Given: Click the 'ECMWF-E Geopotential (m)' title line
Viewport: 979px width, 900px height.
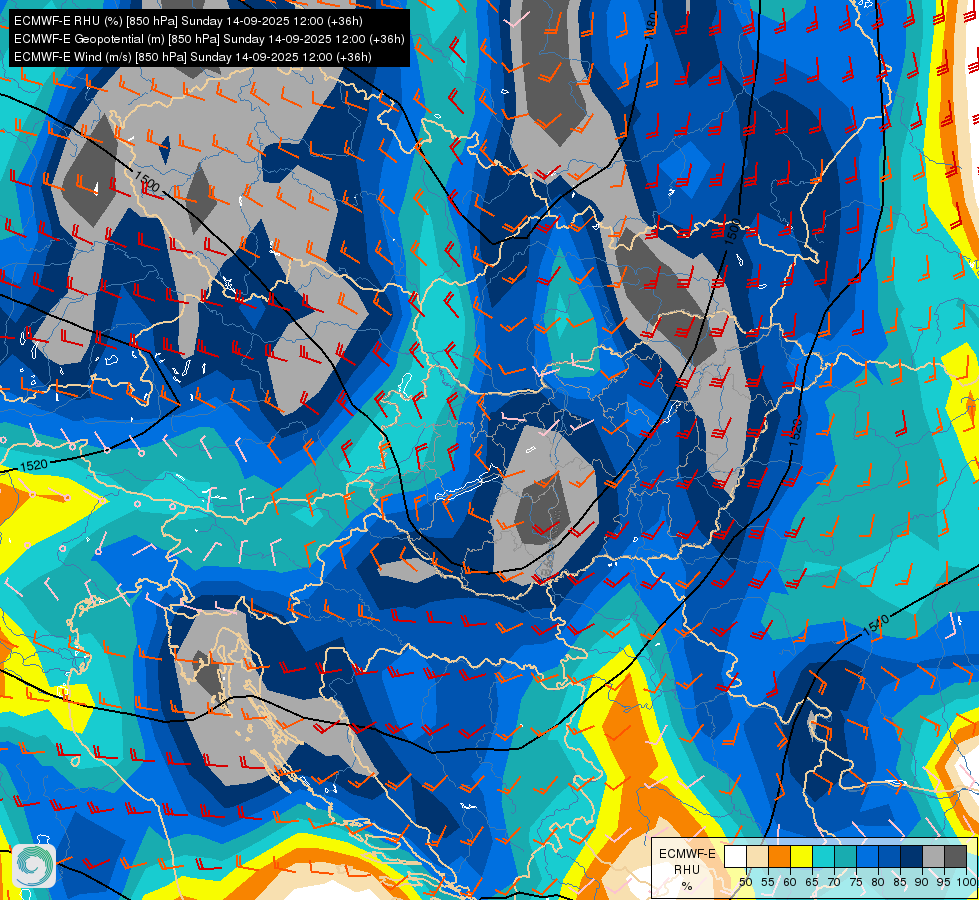Looking at the screenshot, I should click(x=209, y=39).
